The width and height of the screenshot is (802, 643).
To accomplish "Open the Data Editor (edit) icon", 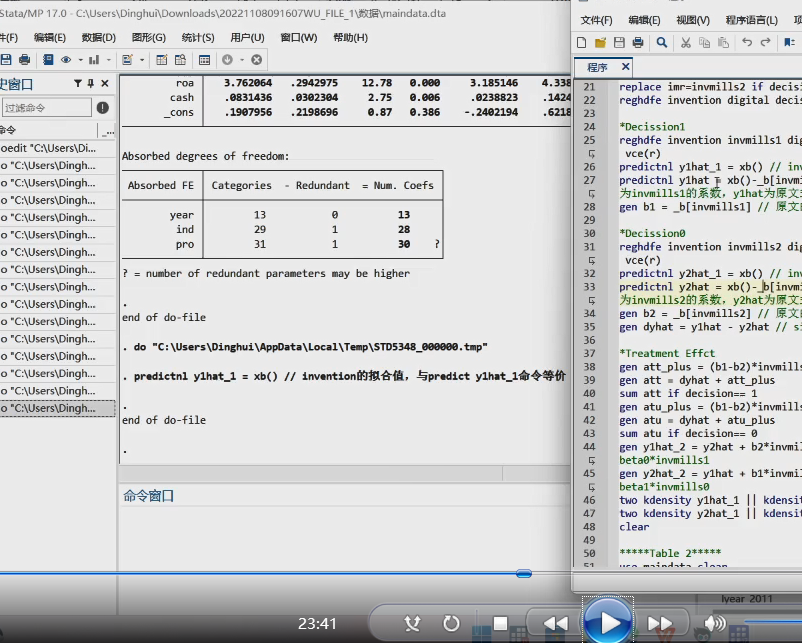I will tap(162, 60).
